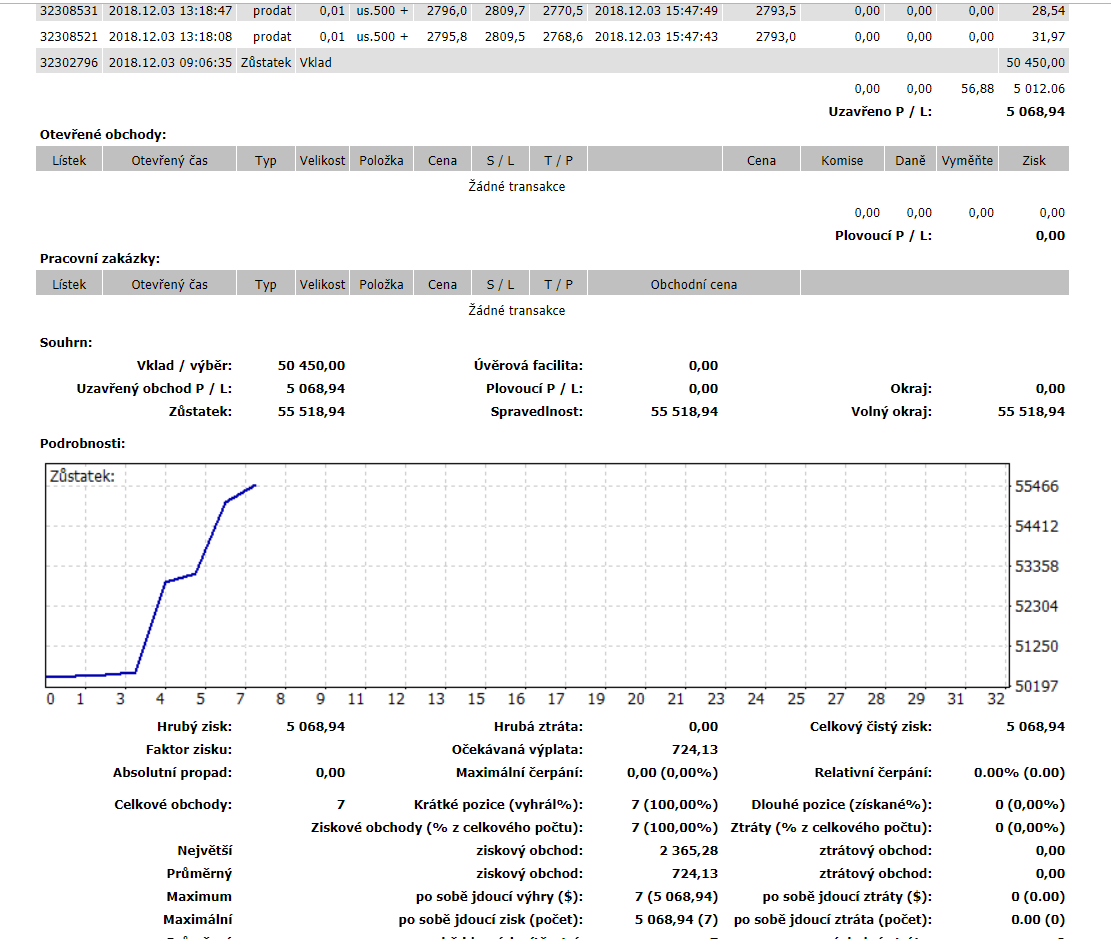Viewport: 1111px width, 939px height.
Task: Click ticket number 32308531
Action: pyautogui.click(x=69, y=11)
